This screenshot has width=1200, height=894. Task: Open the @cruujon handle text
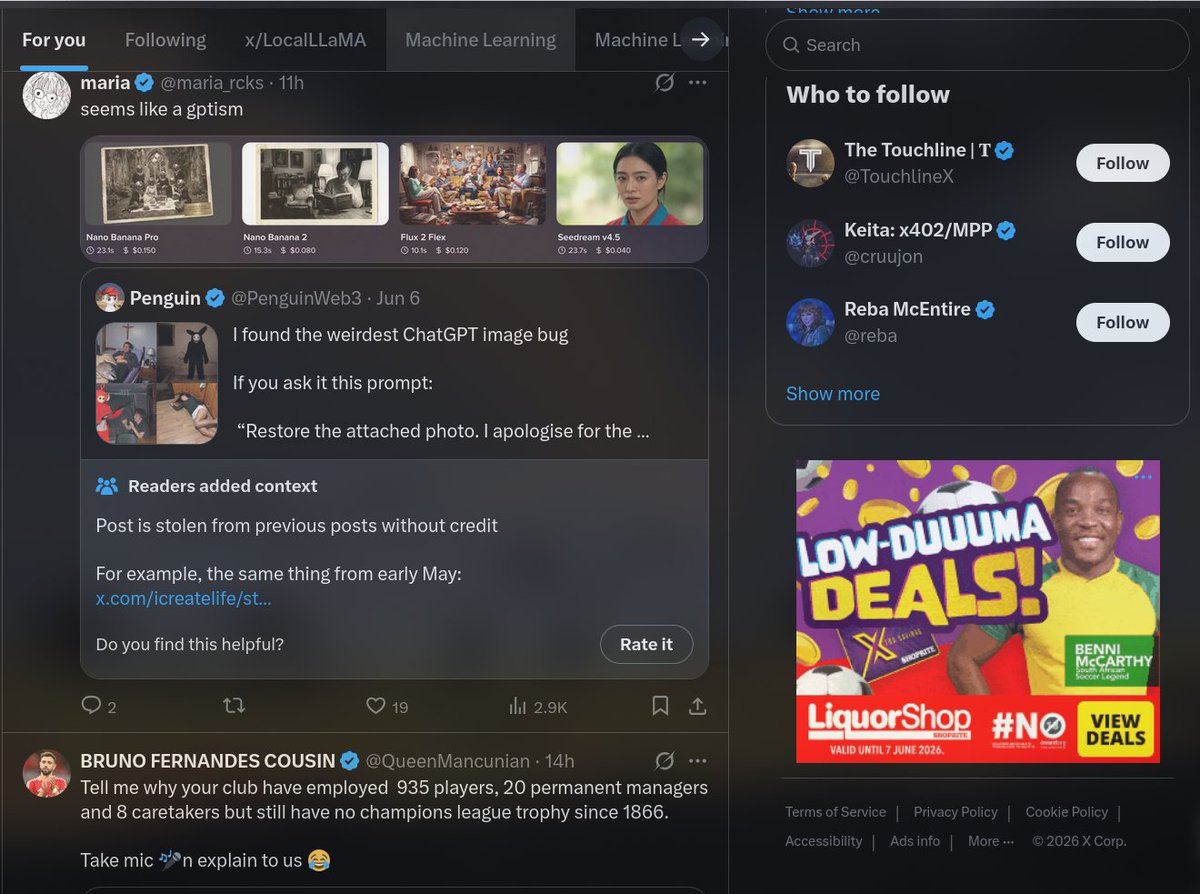point(883,256)
